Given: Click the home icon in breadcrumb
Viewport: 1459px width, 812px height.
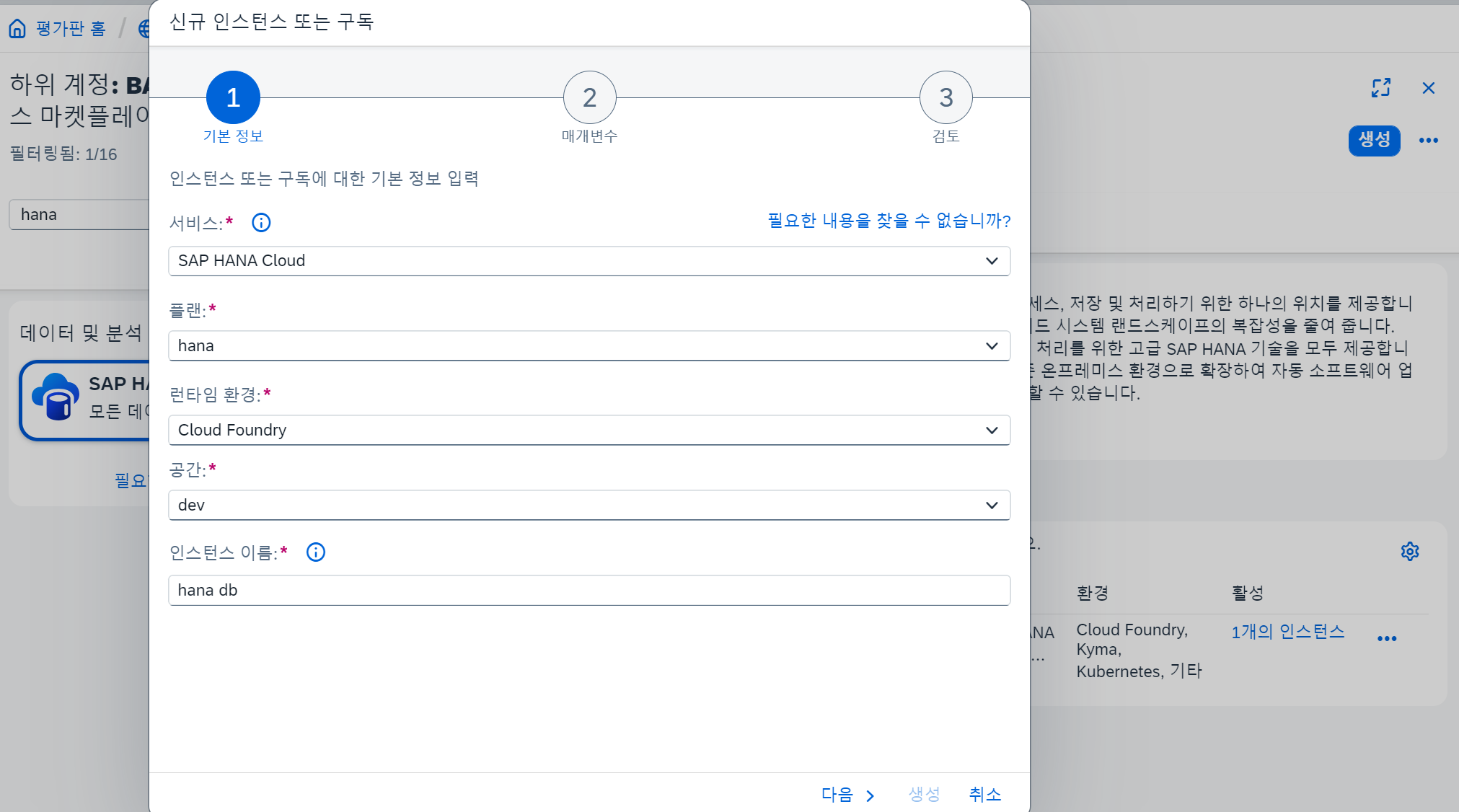Looking at the screenshot, I should (x=17, y=28).
